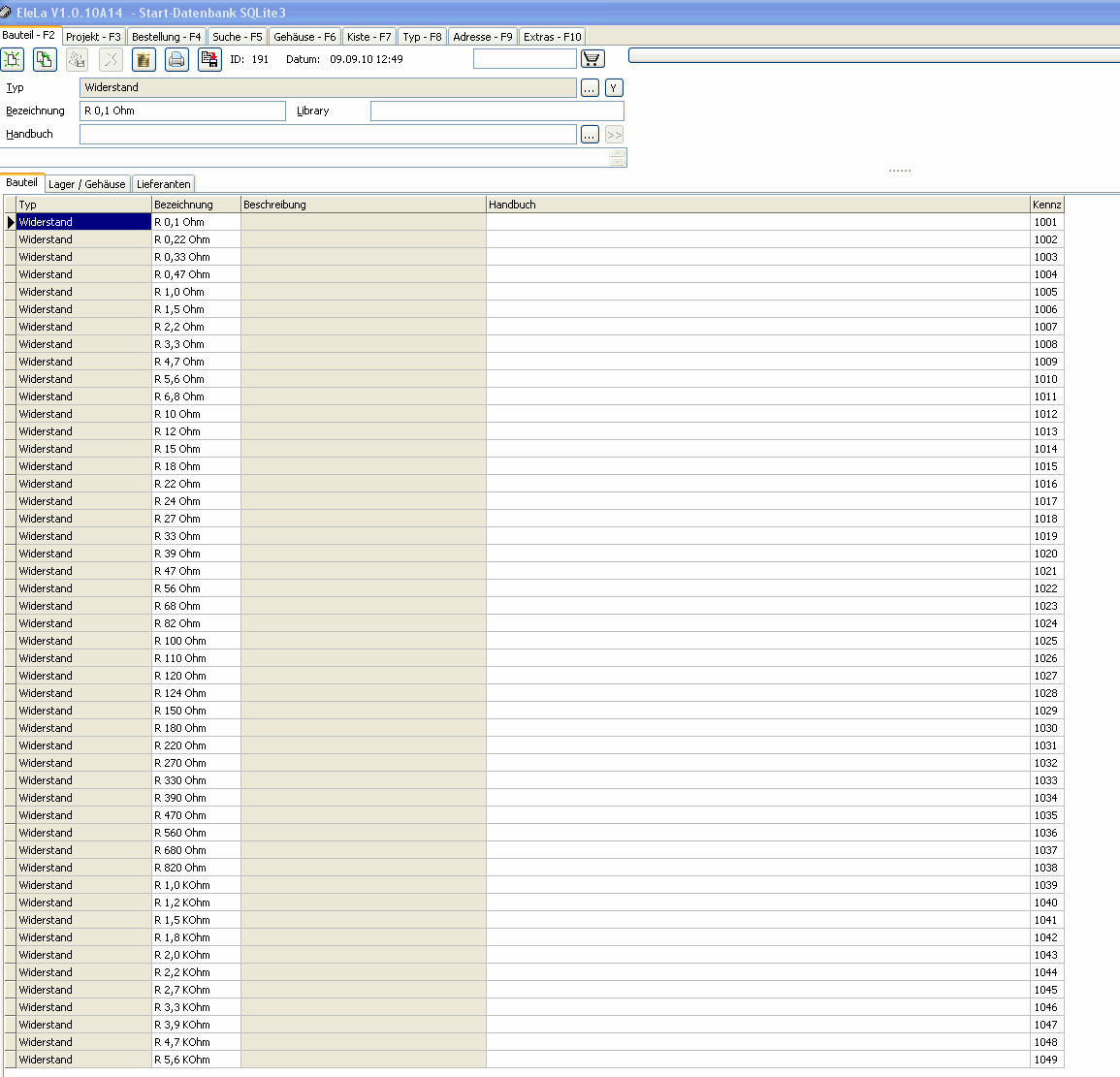Sort by the Kennz column header

1047,205
